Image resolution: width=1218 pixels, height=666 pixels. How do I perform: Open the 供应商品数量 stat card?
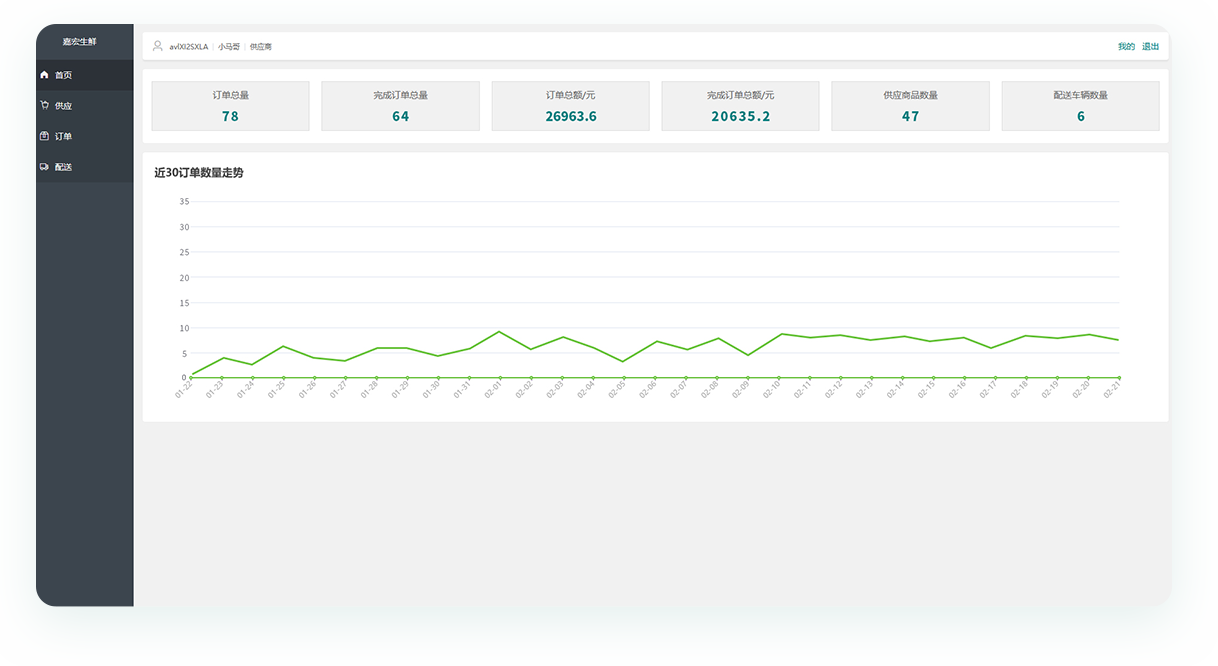tap(910, 106)
